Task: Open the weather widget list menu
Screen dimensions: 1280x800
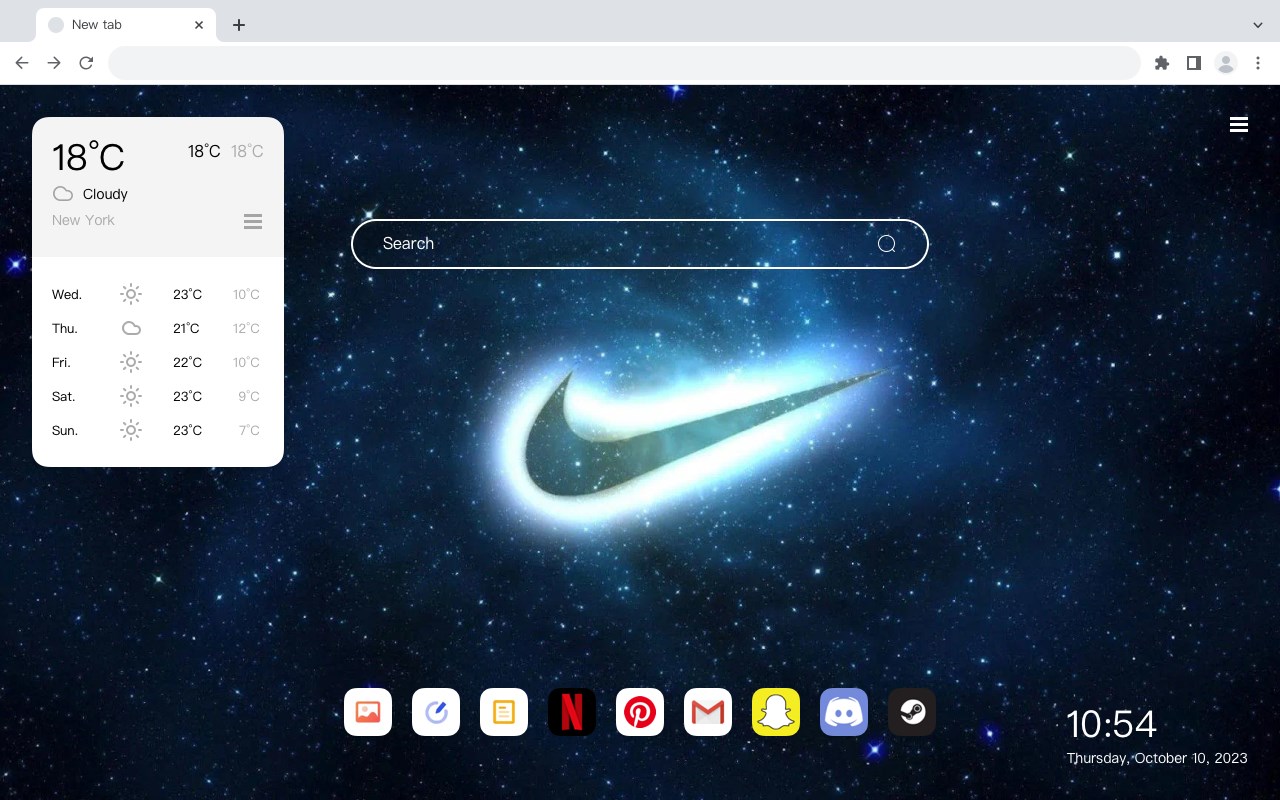Action: pyautogui.click(x=253, y=221)
